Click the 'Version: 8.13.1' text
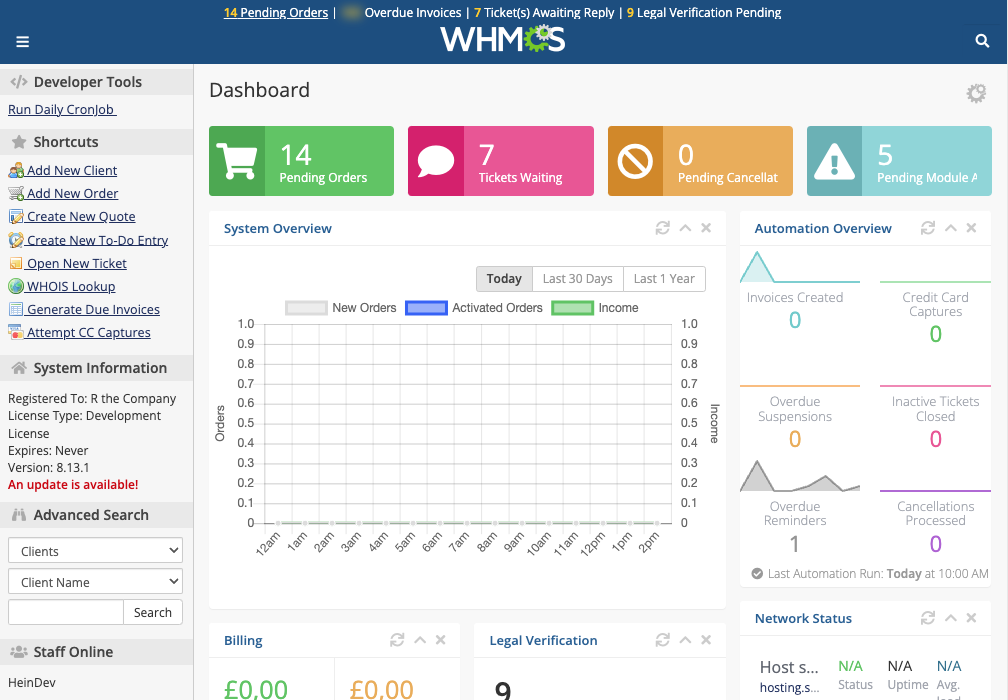The width and height of the screenshot is (1008, 700). click(x=48, y=467)
